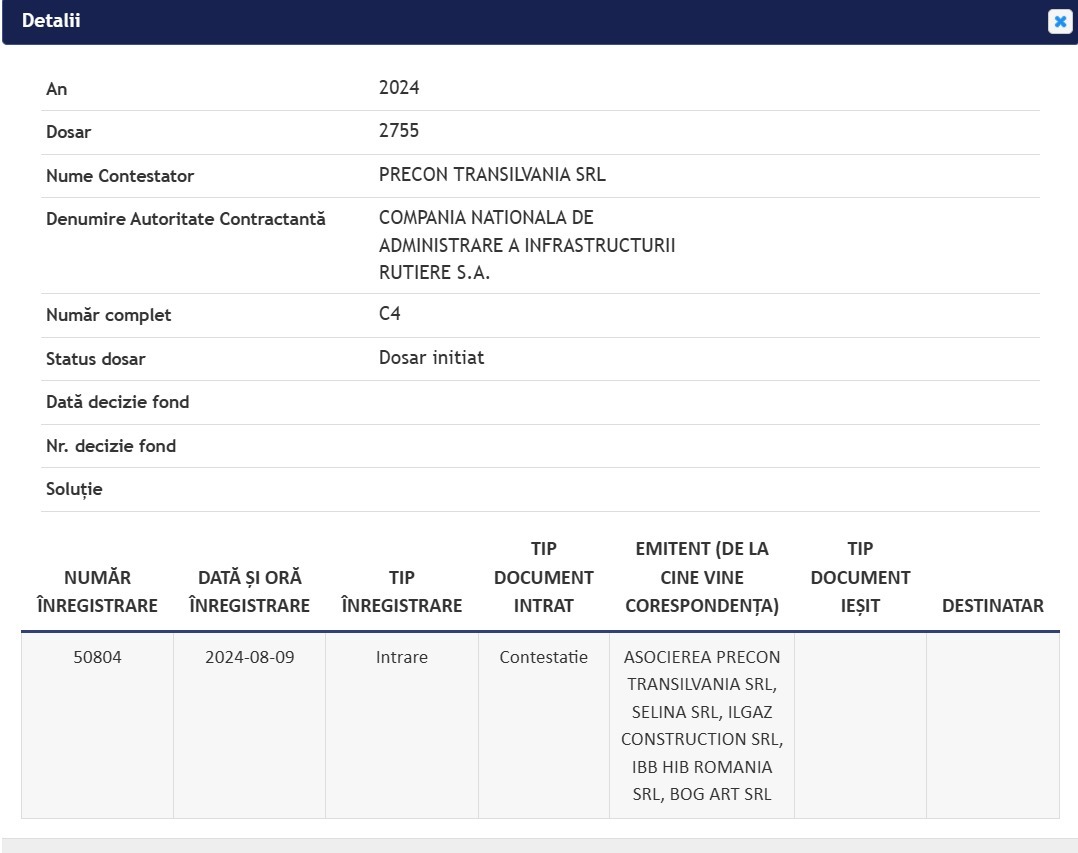Click the DATĂ ȘI ORĂ ÎNREGISTRARE column header

(x=250, y=591)
